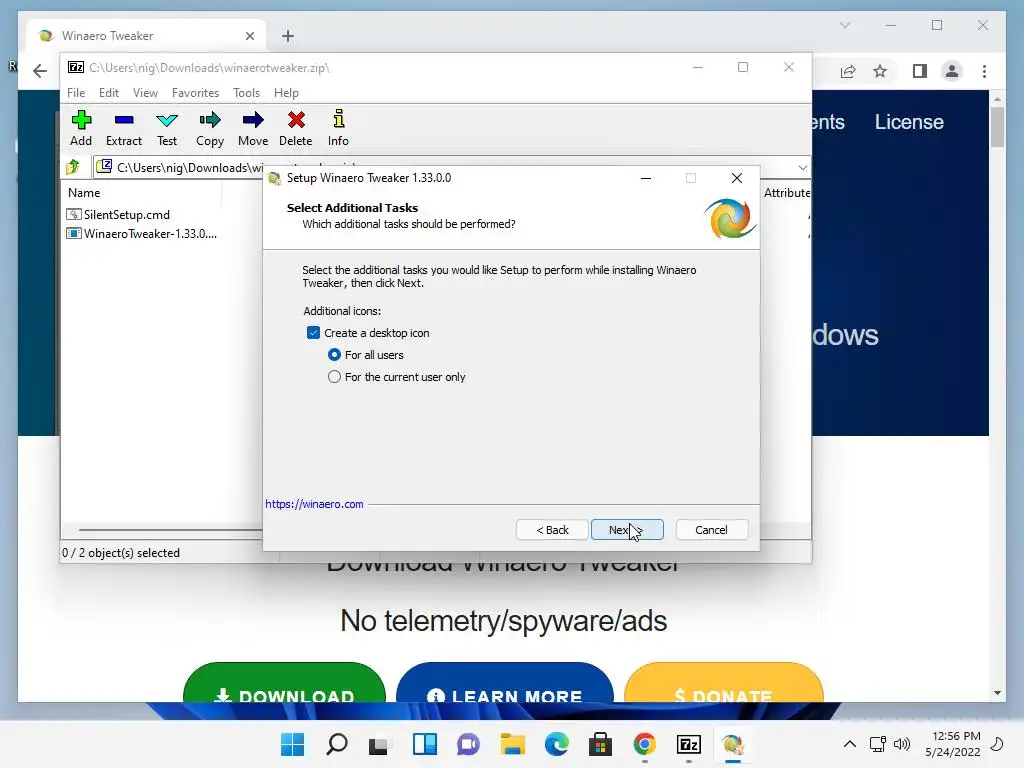Image resolution: width=1024 pixels, height=768 pixels.
Task: Click the Winaero Tweaker setup taskbar icon
Action: pyautogui.click(x=733, y=744)
